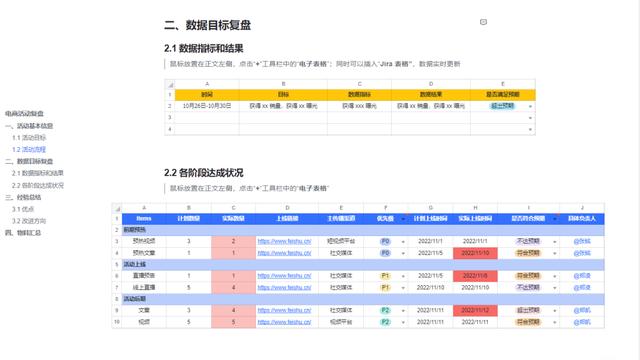
Task: Select row number 5 活动上线 in the 2.2 table
Action: coord(117,264)
